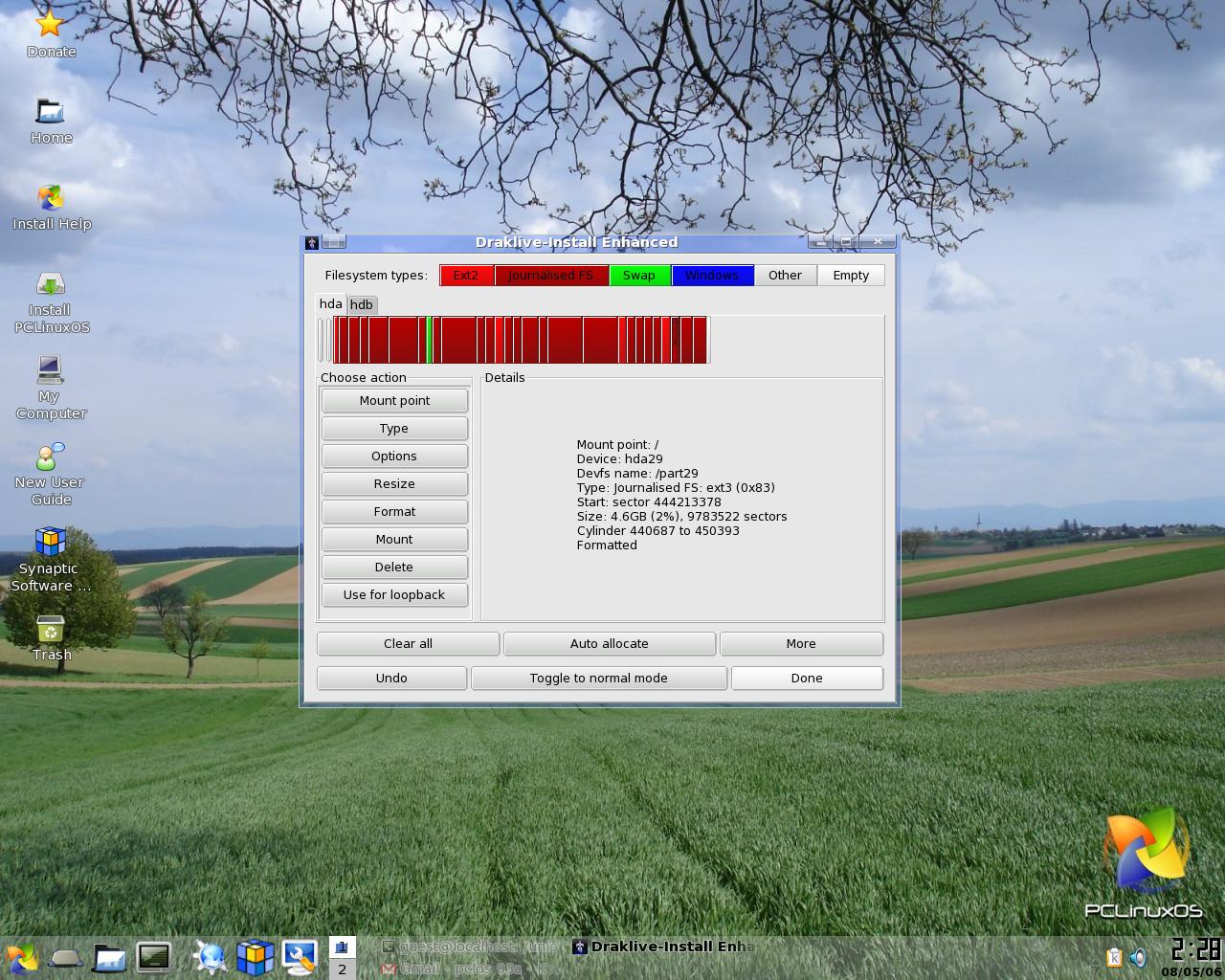Switch to virtual desktop 1 in pager
Viewport: 1225px width, 980px height.
point(342,947)
